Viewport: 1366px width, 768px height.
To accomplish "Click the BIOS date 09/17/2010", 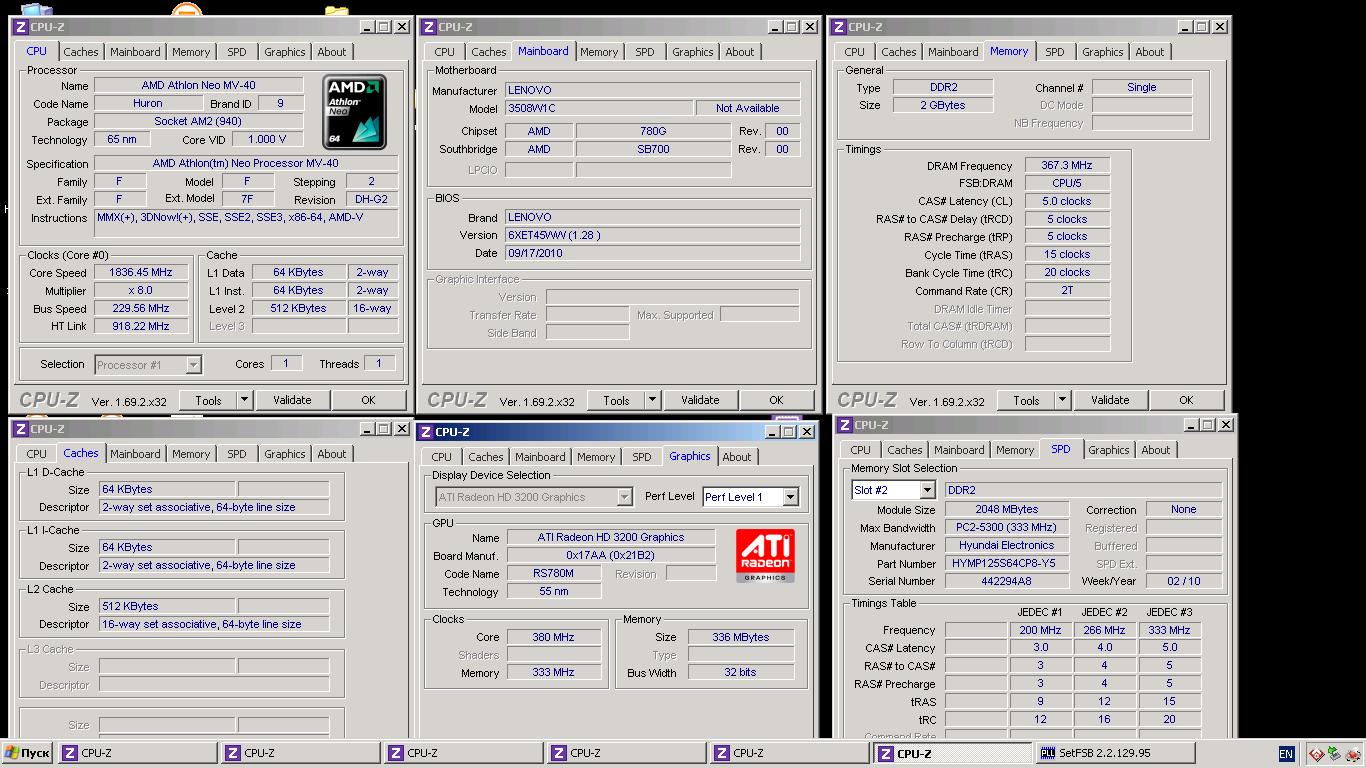I will point(652,253).
